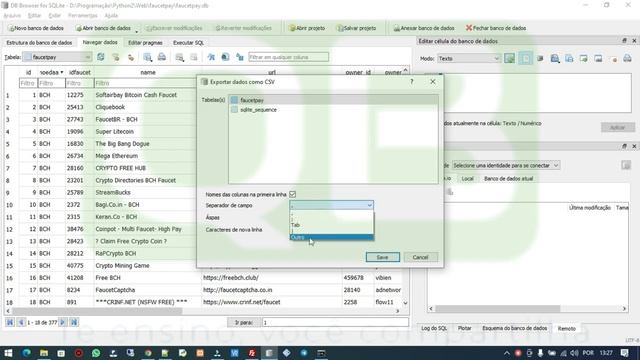The height and width of the screenshot is (360, 640).
Task: Click Abrir projeto button
Action: [x=307, y=28]
